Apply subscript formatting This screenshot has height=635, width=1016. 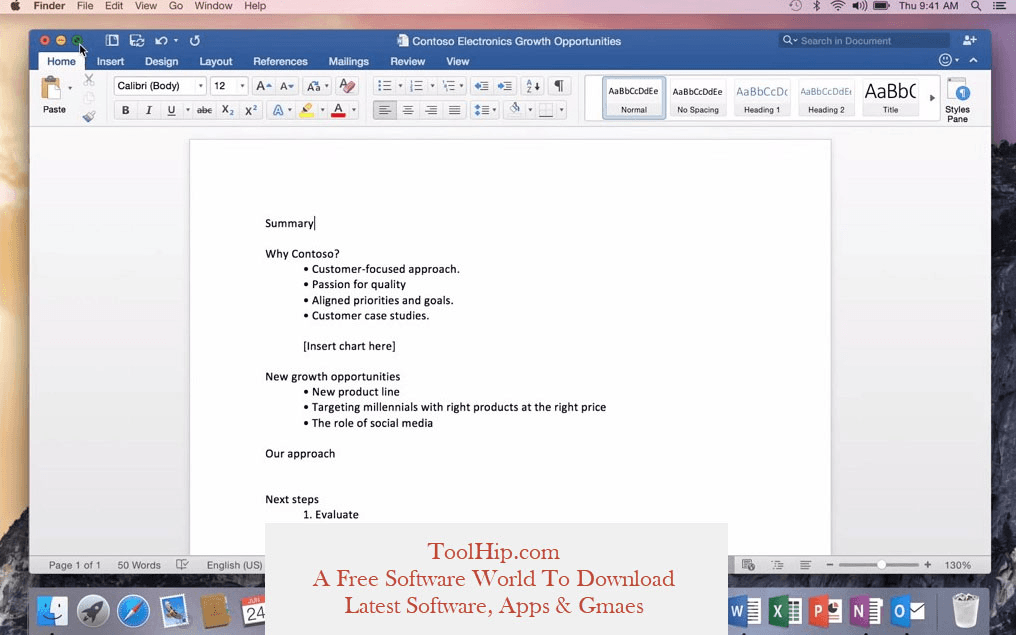coord(228,110)
